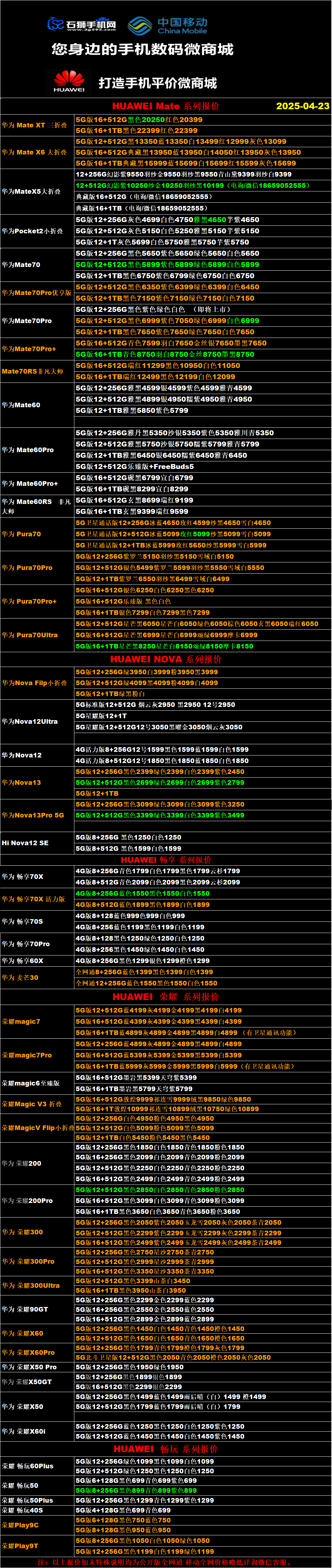Click the 华为 荣耀X60i model label
This screenshot has height=1568, width=332.
coord(24,1432)
